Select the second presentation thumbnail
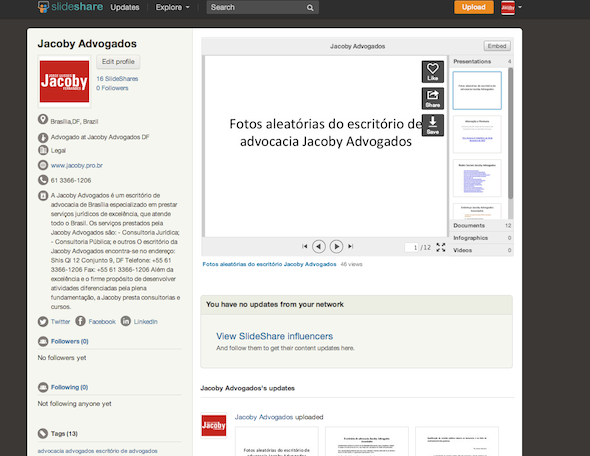590x456 pixels. click(x=477, y=134)
